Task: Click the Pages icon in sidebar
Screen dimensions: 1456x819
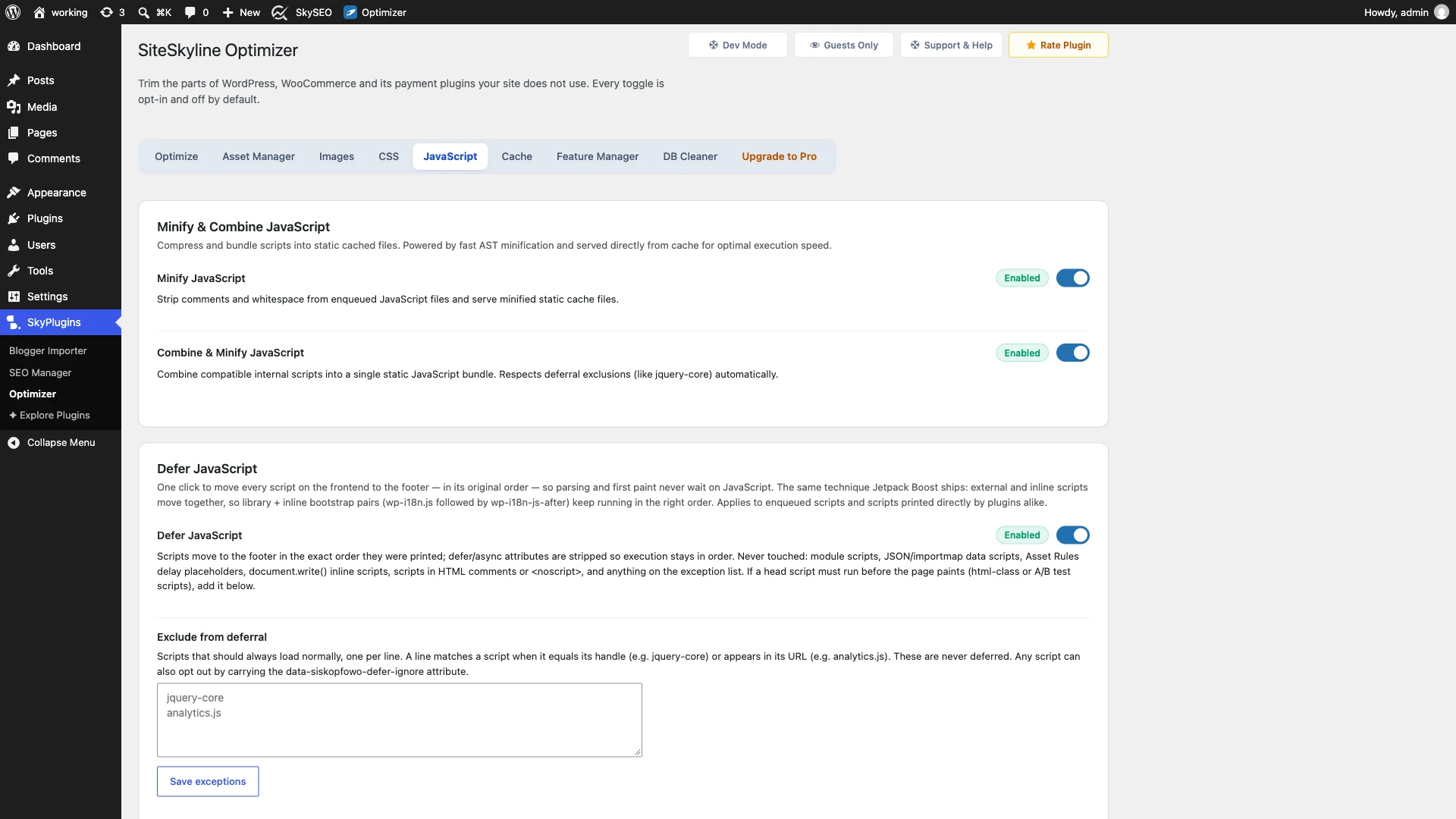Action: pos(14,133)
